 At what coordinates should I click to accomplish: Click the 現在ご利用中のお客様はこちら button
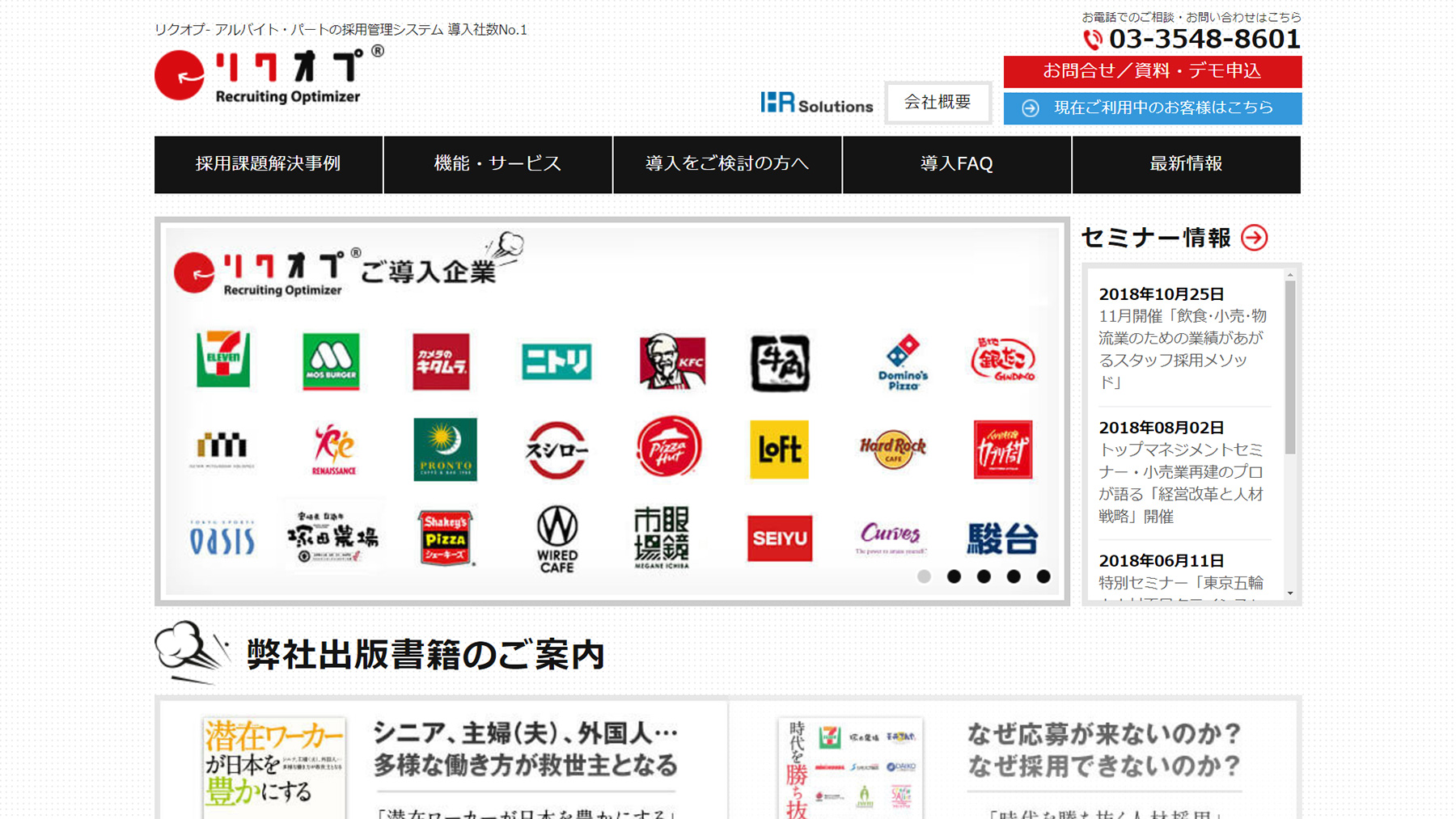tap(1153, 108)
